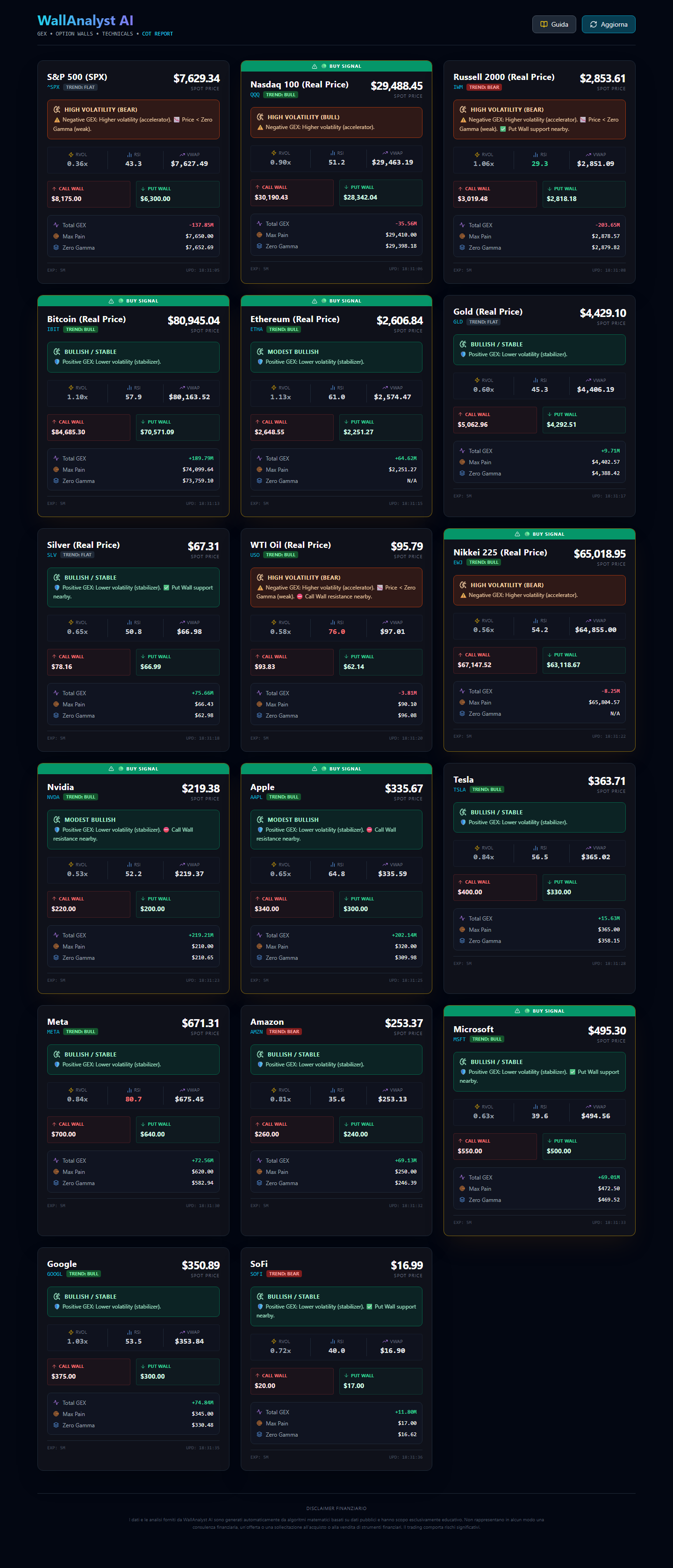Open the COT REPORT link in header
The height and width of the screenshot is (1568, 673).
tap(158, 34)
